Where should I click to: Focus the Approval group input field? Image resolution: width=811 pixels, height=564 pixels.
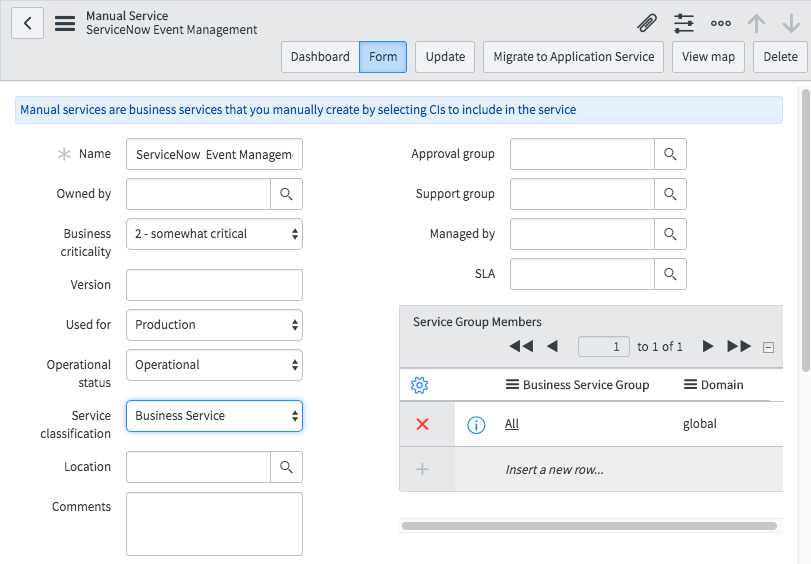click(582, 154)
